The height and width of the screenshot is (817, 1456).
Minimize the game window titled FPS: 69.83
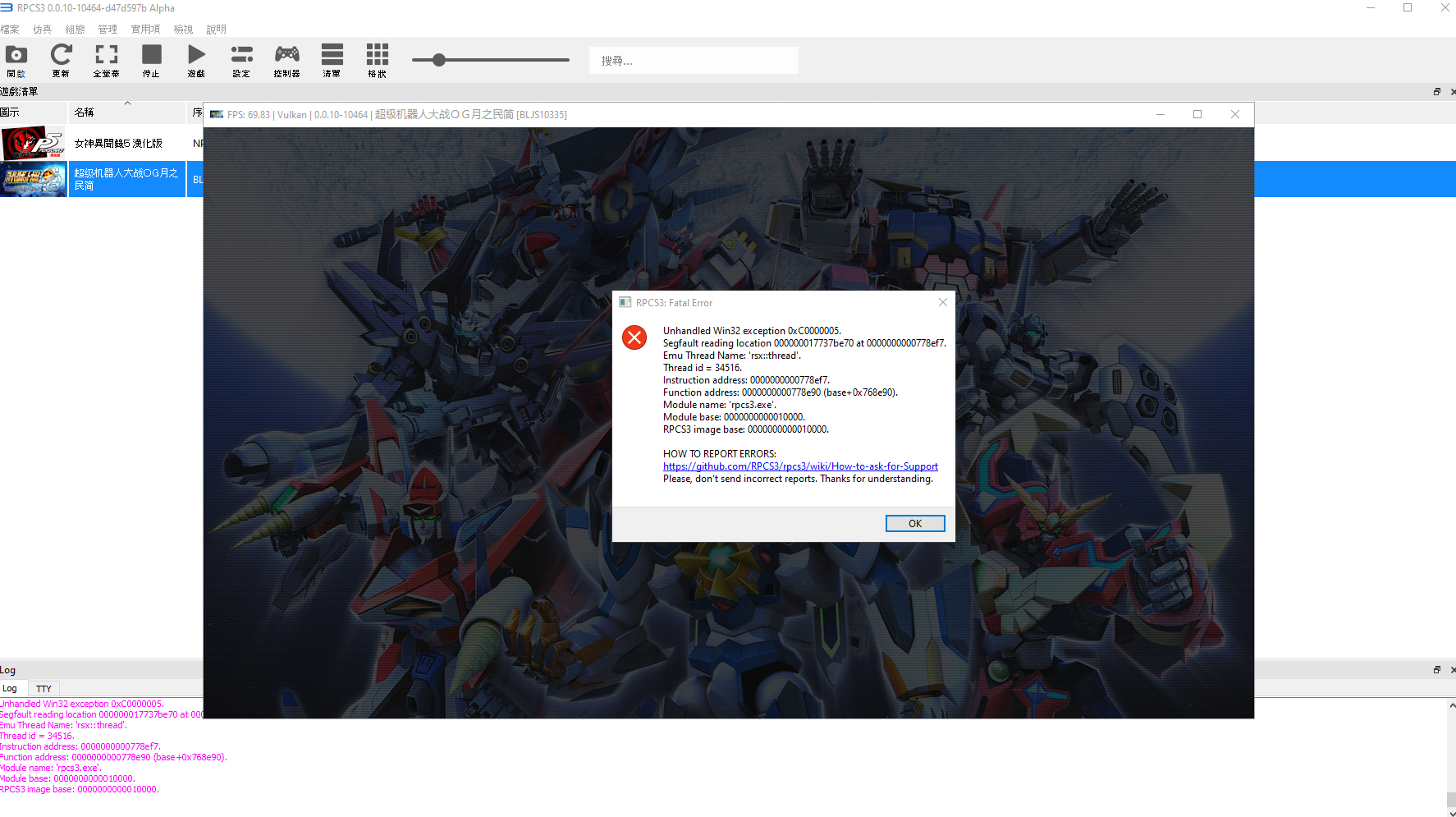(1161, 115)
